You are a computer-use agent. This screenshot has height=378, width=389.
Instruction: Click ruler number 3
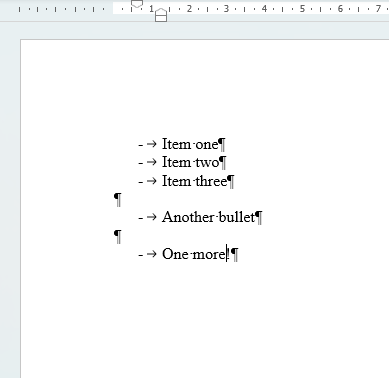point(227,9)
